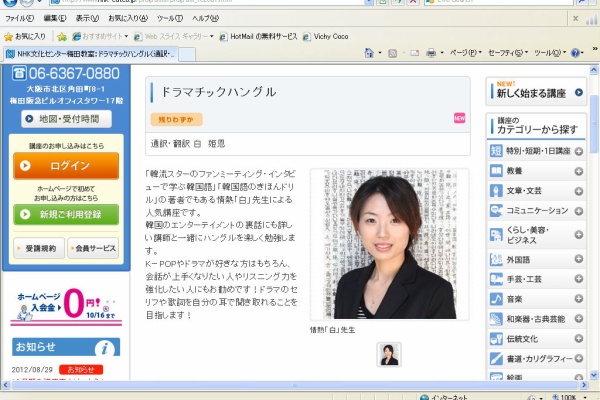Click the green 新規ご利用登録 button
The image size is (600, 400).
pos(66,214)
